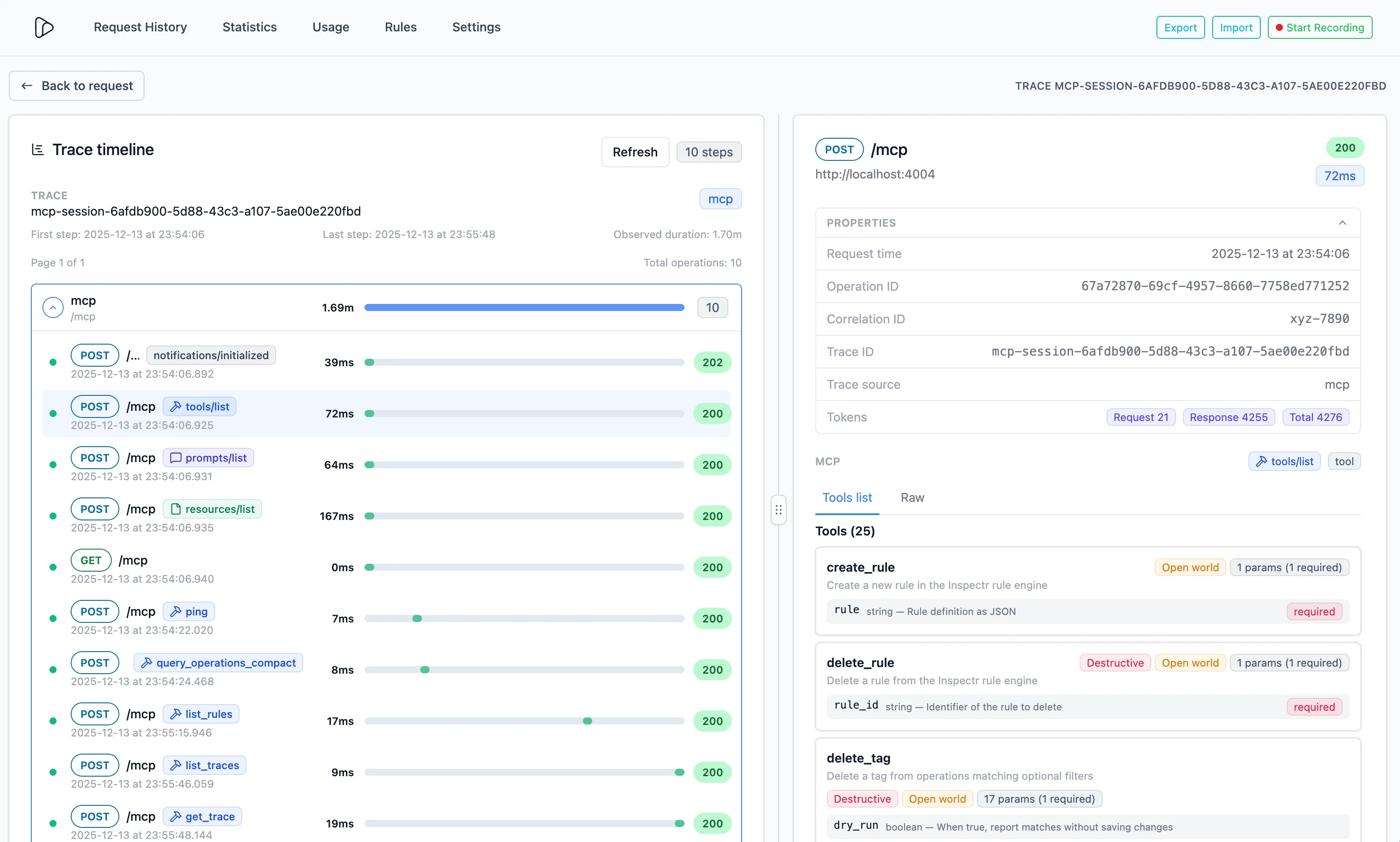Collapse the mcp trace group
The width and height of the screenshot is (1400, 842).
[52, 307]
